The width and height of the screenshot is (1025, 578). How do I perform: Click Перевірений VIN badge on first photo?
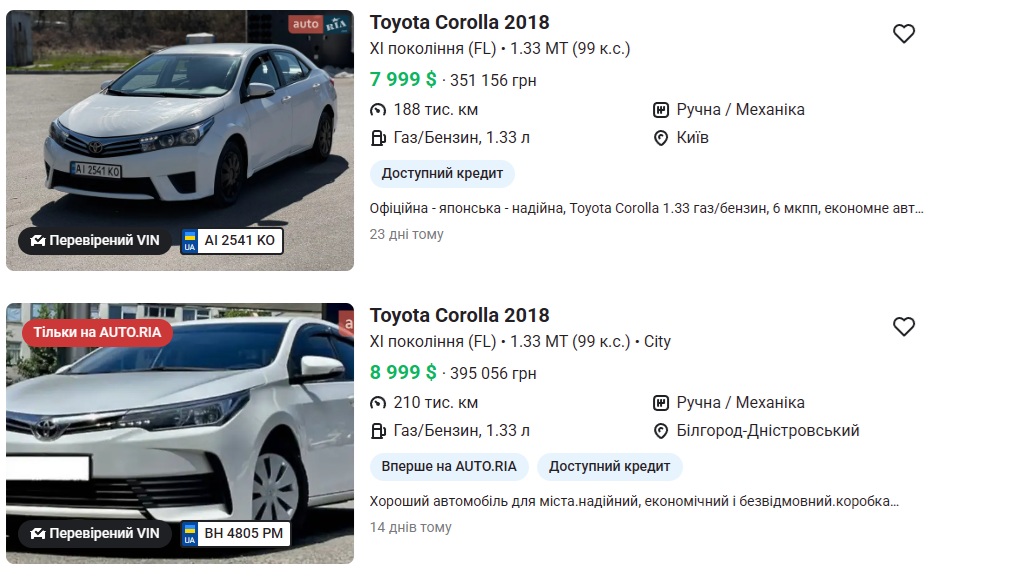94,241
